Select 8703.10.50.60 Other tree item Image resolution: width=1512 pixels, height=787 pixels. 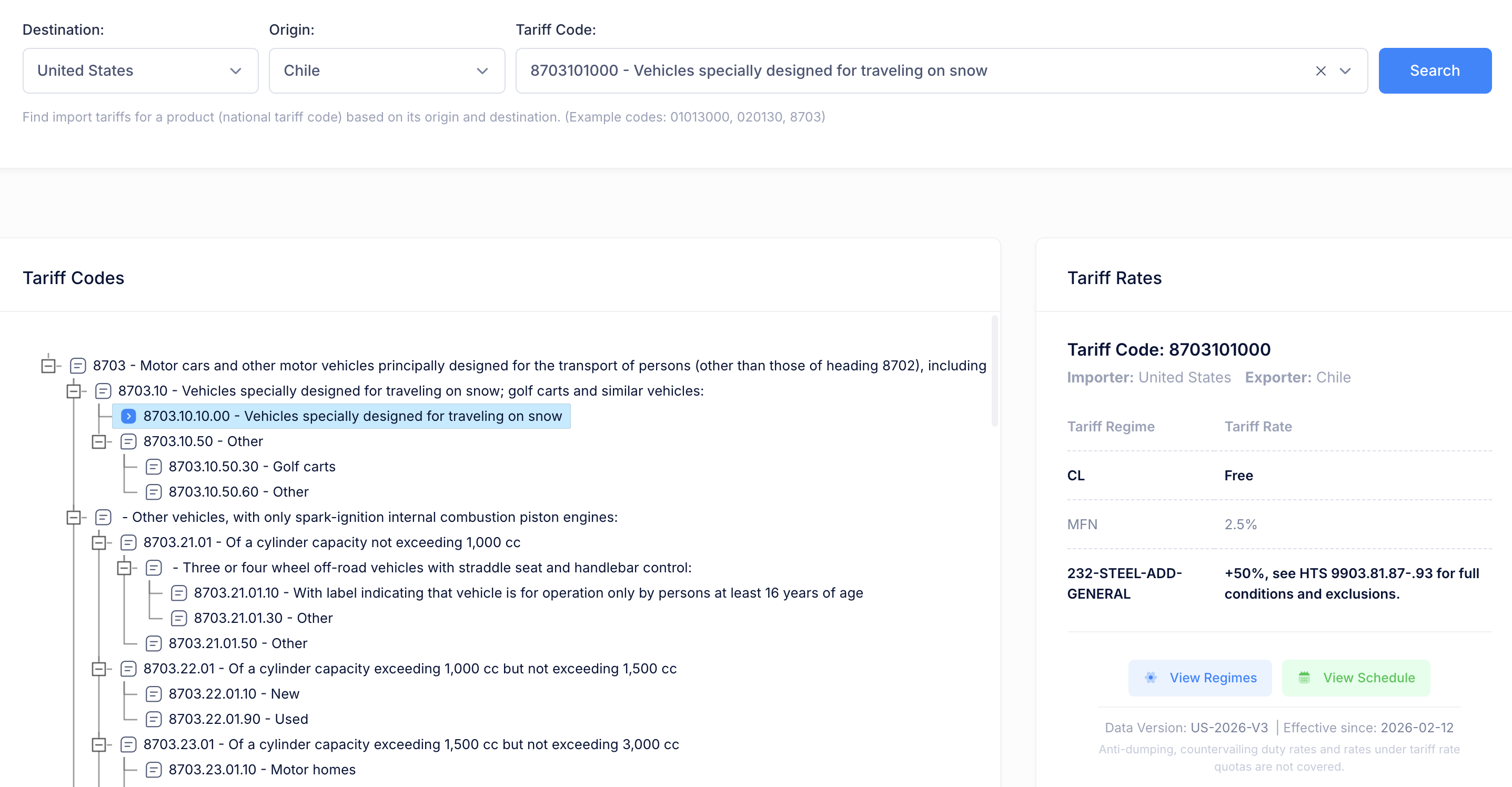(x=238, y=492)
